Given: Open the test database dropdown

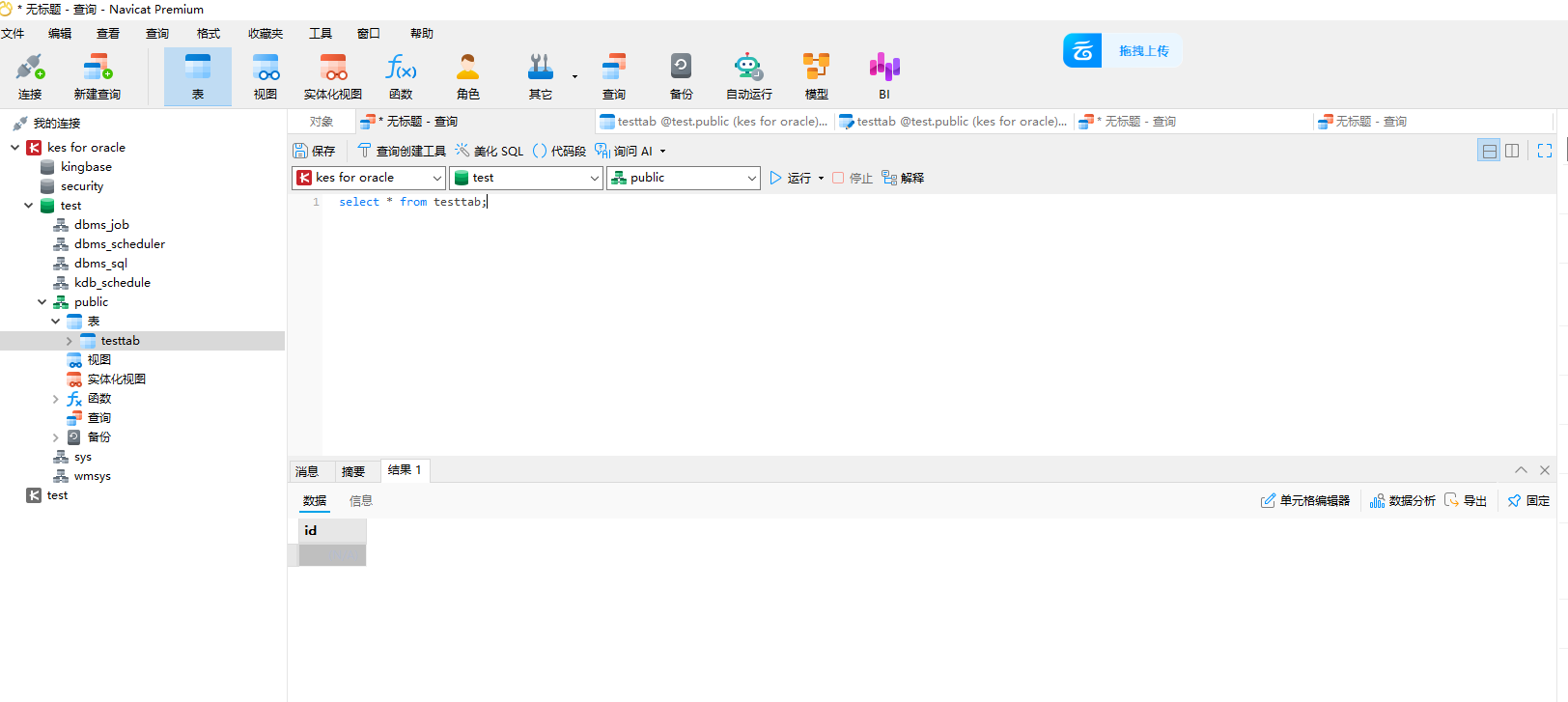Looking at the screenshot, I should point(526,178).
